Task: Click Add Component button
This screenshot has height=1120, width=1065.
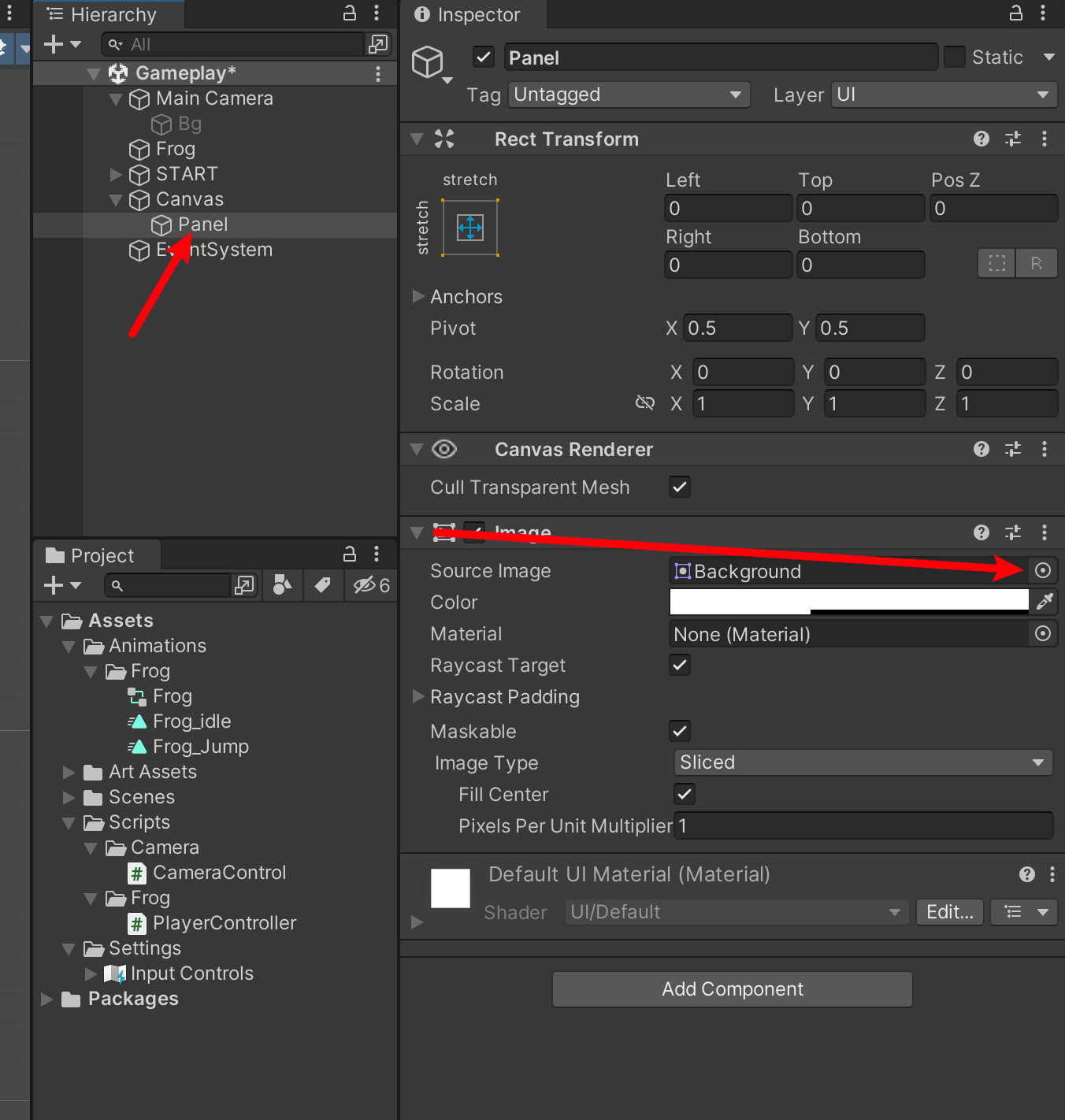Action: pos(733,989)
